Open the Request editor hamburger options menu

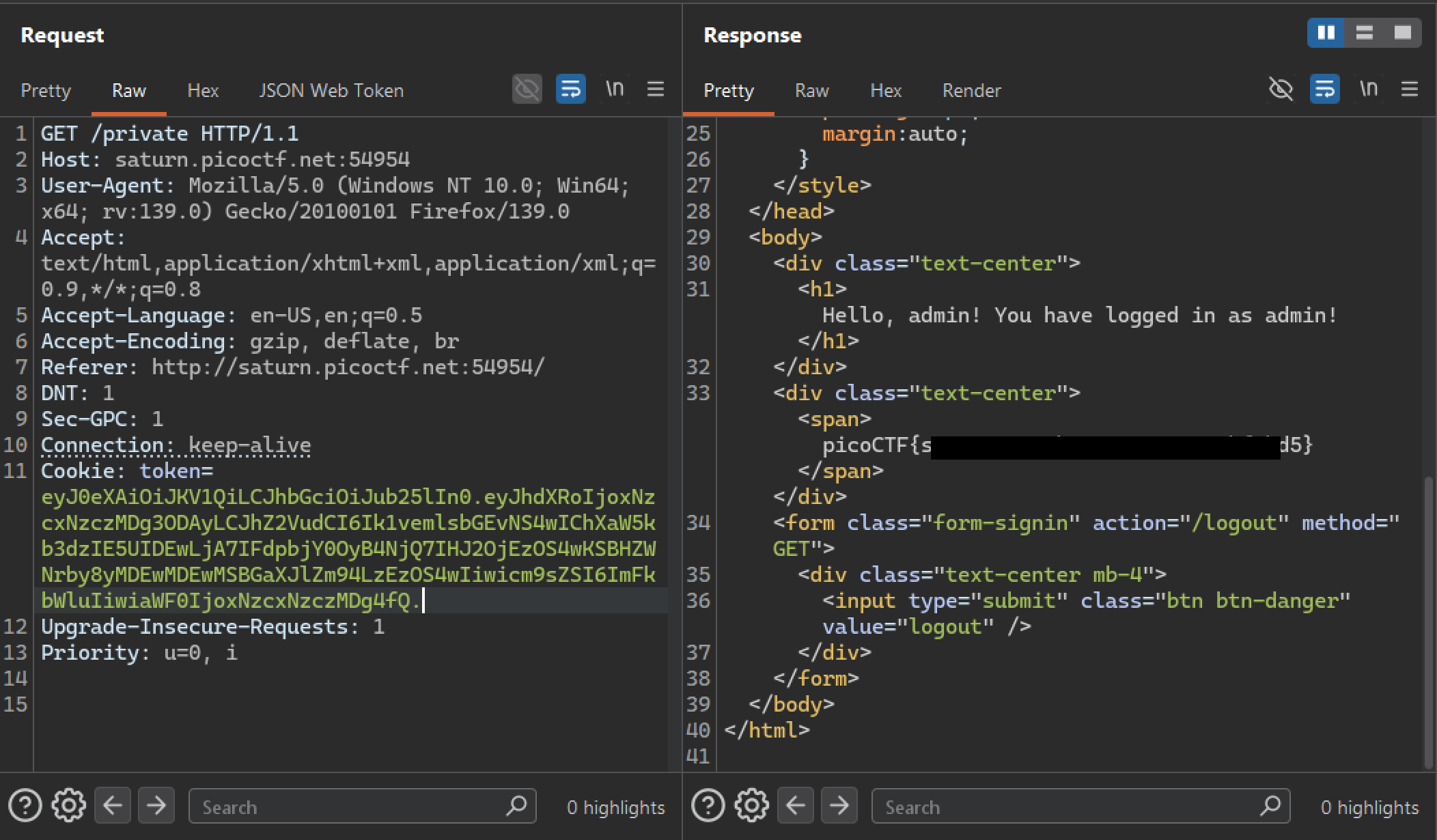[655, 89]
